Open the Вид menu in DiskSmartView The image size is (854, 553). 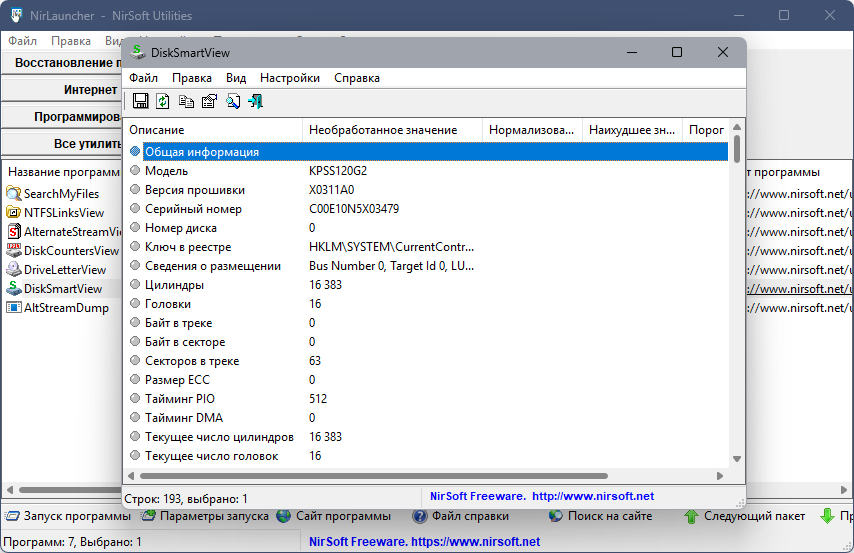[x=236, y=78]
